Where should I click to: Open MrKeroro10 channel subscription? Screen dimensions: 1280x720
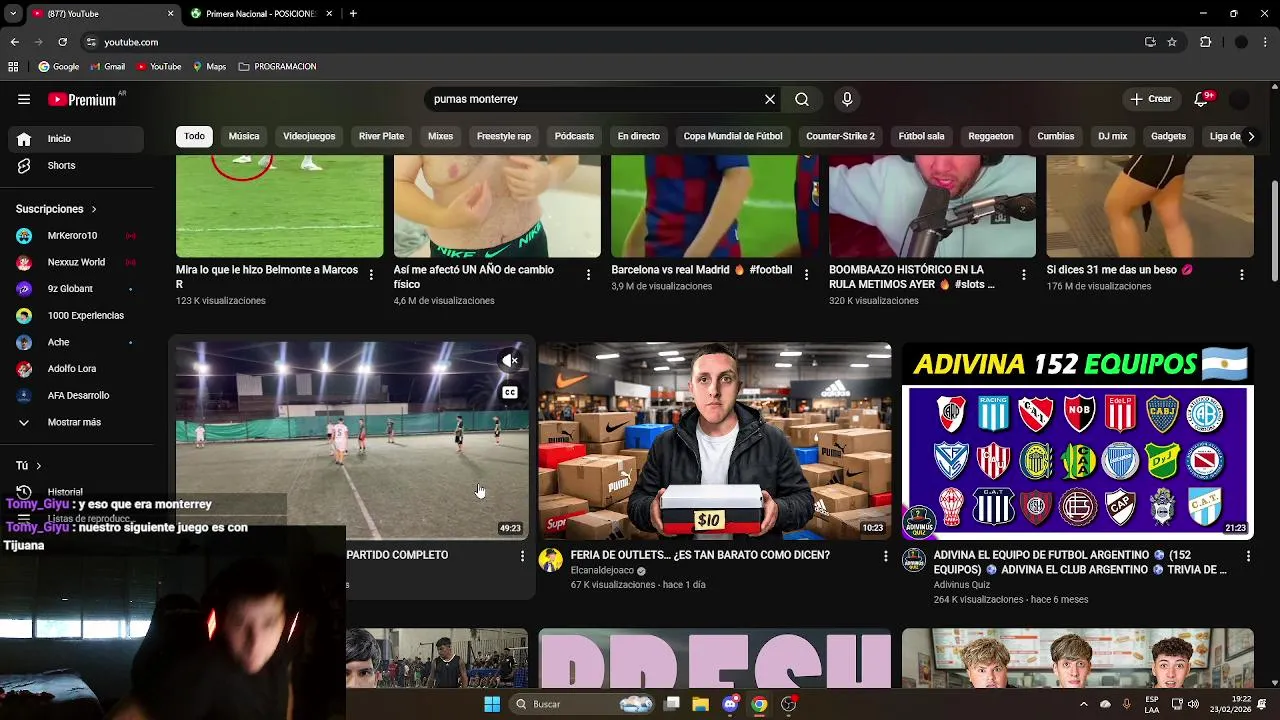78,235
